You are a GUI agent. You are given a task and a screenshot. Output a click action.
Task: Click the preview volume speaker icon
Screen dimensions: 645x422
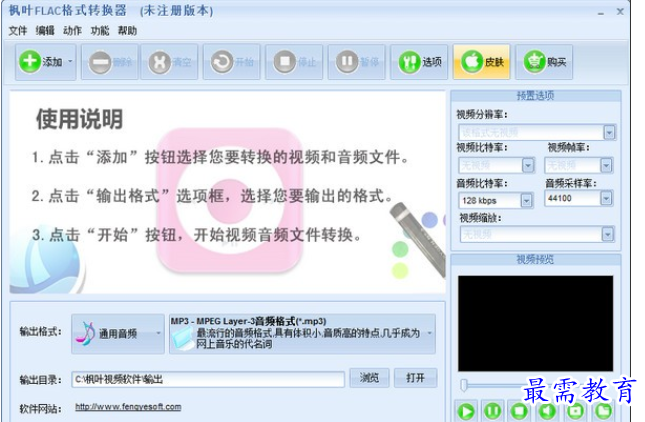tap(548, 411)
